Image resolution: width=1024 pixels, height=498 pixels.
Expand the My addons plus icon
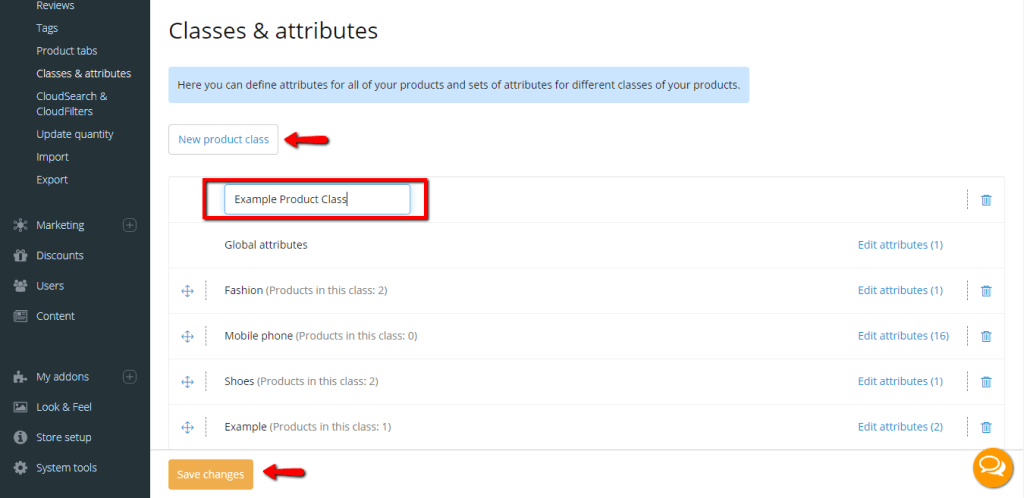(x=130, y=377)
